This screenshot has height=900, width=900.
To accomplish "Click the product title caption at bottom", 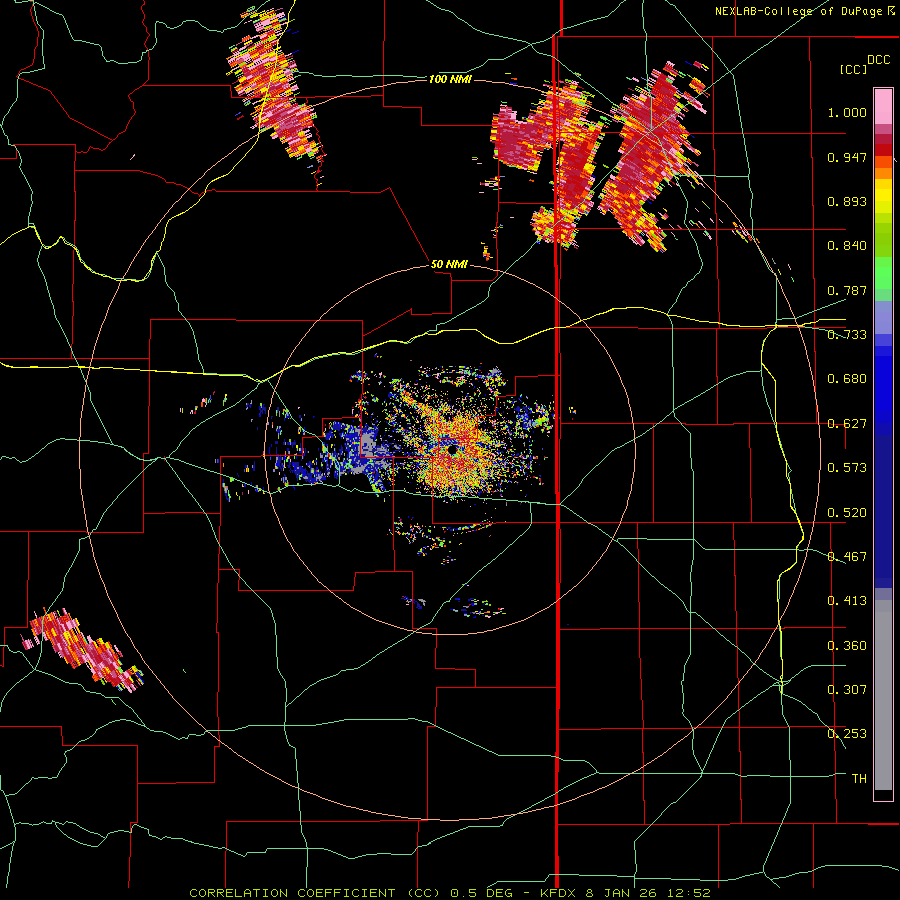I will 450,893.
